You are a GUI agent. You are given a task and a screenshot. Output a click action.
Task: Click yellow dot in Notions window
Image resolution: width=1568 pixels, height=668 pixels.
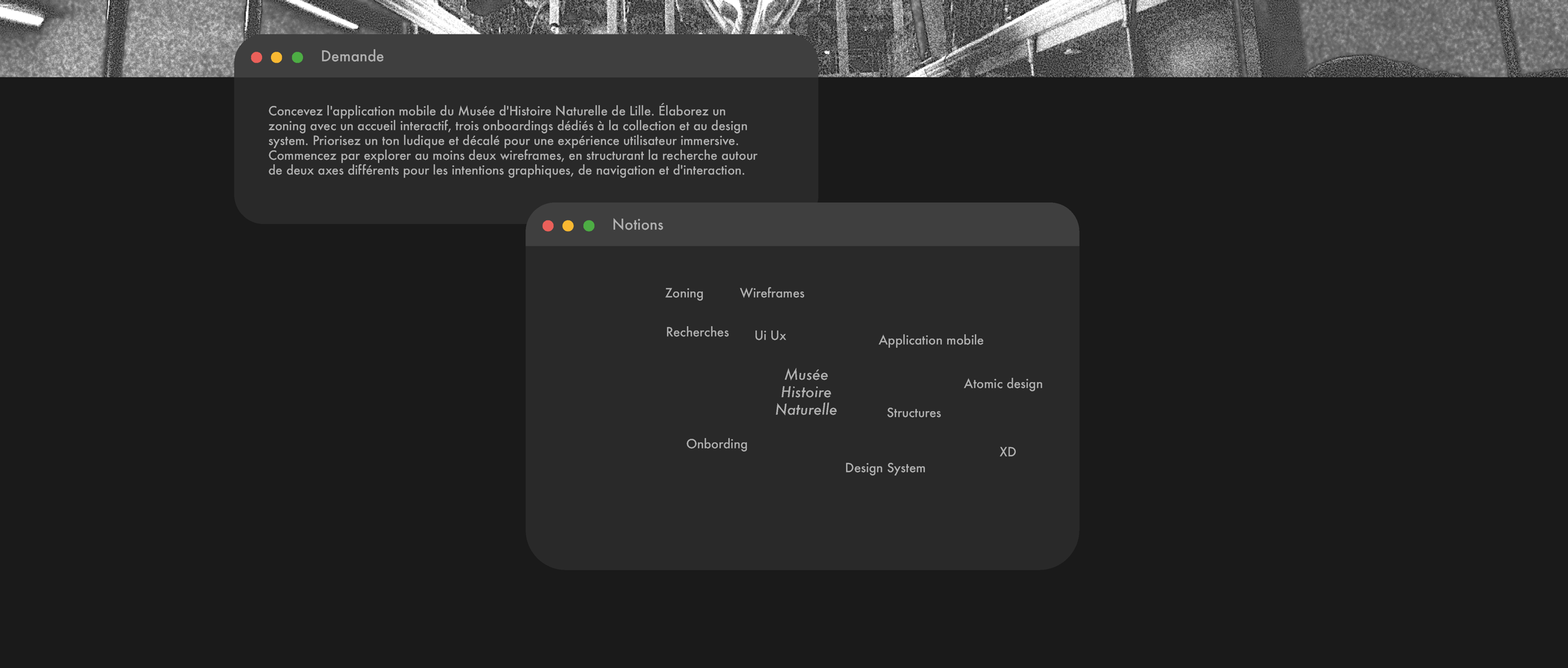pyautogui.click(x=568, y=226)
